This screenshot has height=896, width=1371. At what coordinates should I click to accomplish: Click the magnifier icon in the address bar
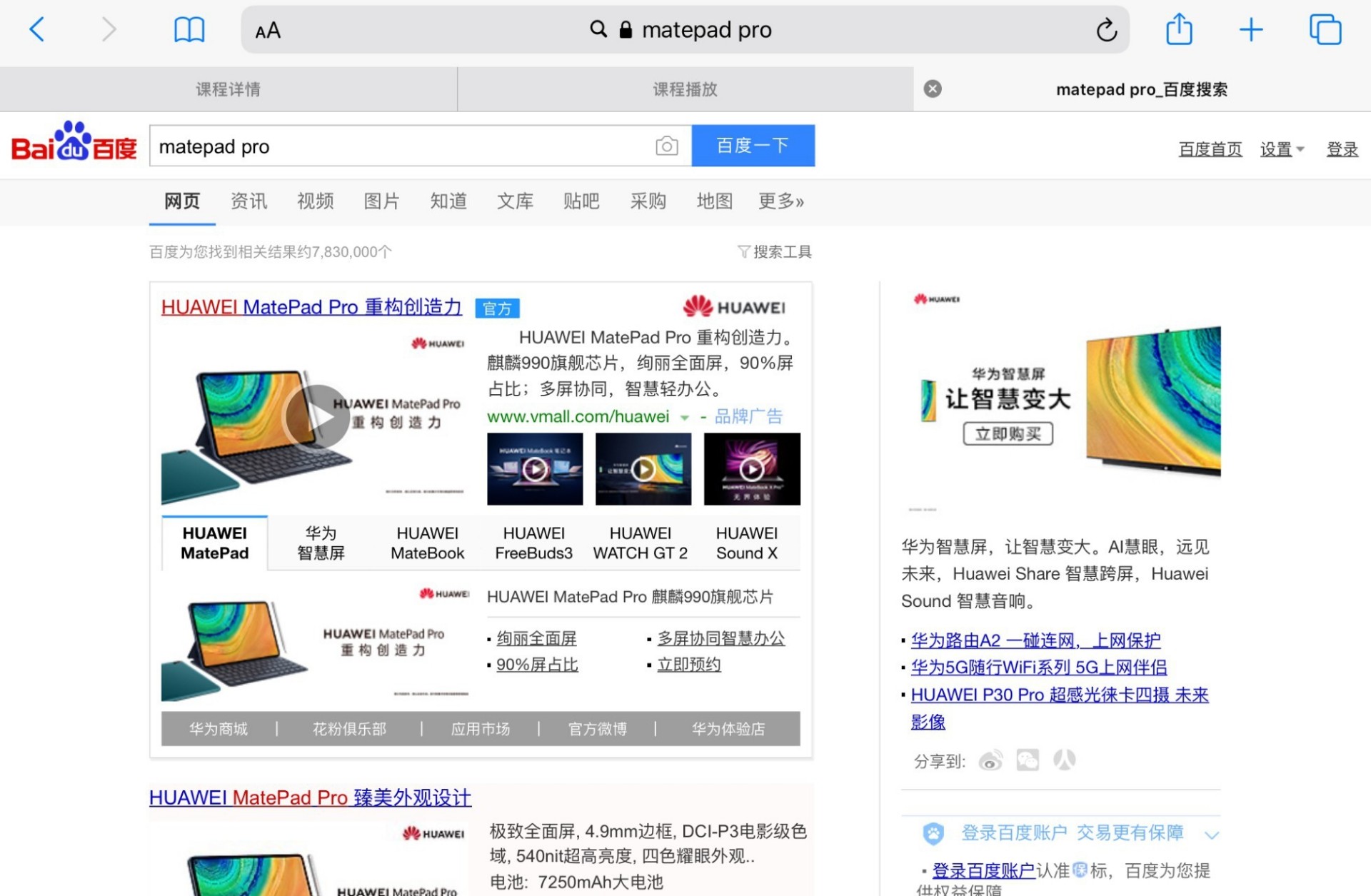pos(598,29)
